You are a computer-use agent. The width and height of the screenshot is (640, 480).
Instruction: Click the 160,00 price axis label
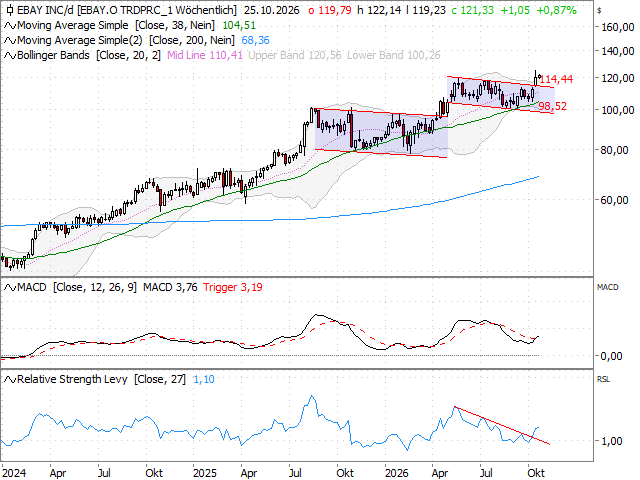tap(618, 27)
